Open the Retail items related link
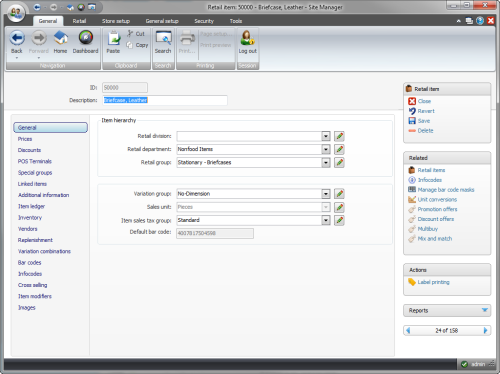Viewport: 500px width, 374px height. click(431, 170)
